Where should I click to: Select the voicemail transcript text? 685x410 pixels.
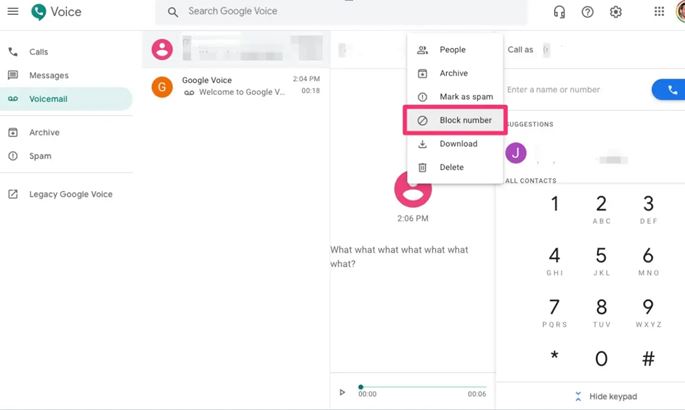point(399,257)
